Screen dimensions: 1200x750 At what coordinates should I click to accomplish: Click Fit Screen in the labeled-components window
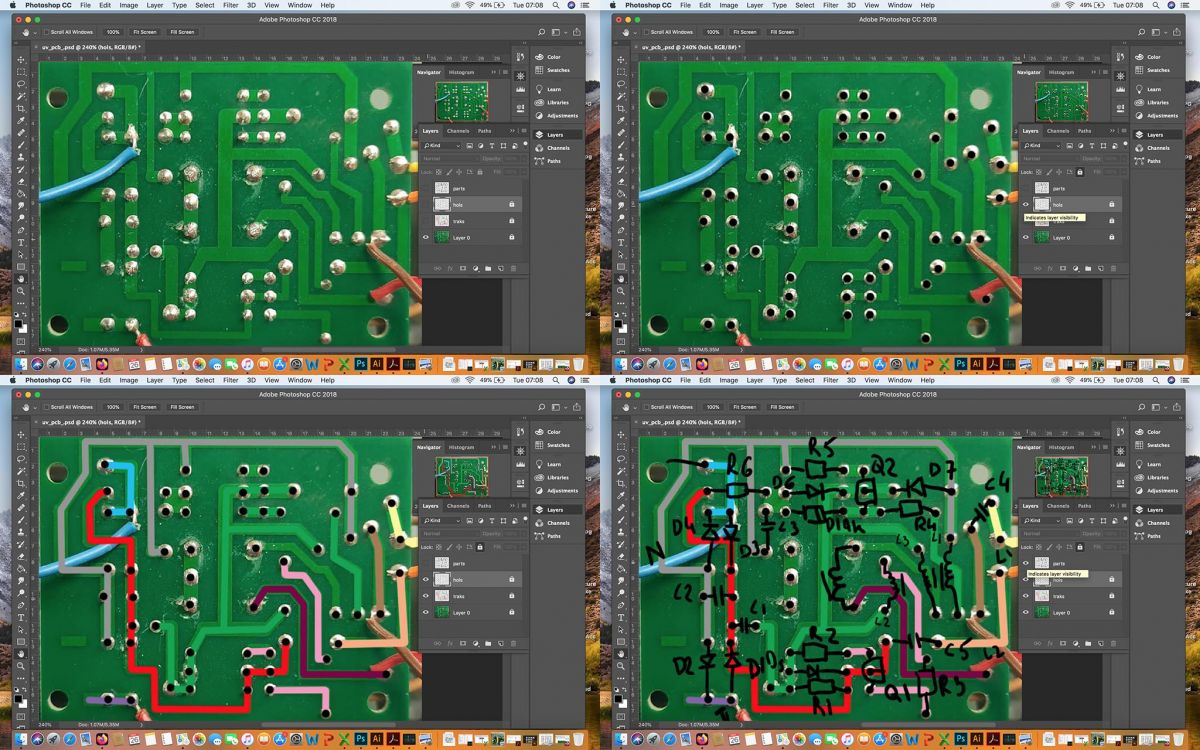[745, 407]
